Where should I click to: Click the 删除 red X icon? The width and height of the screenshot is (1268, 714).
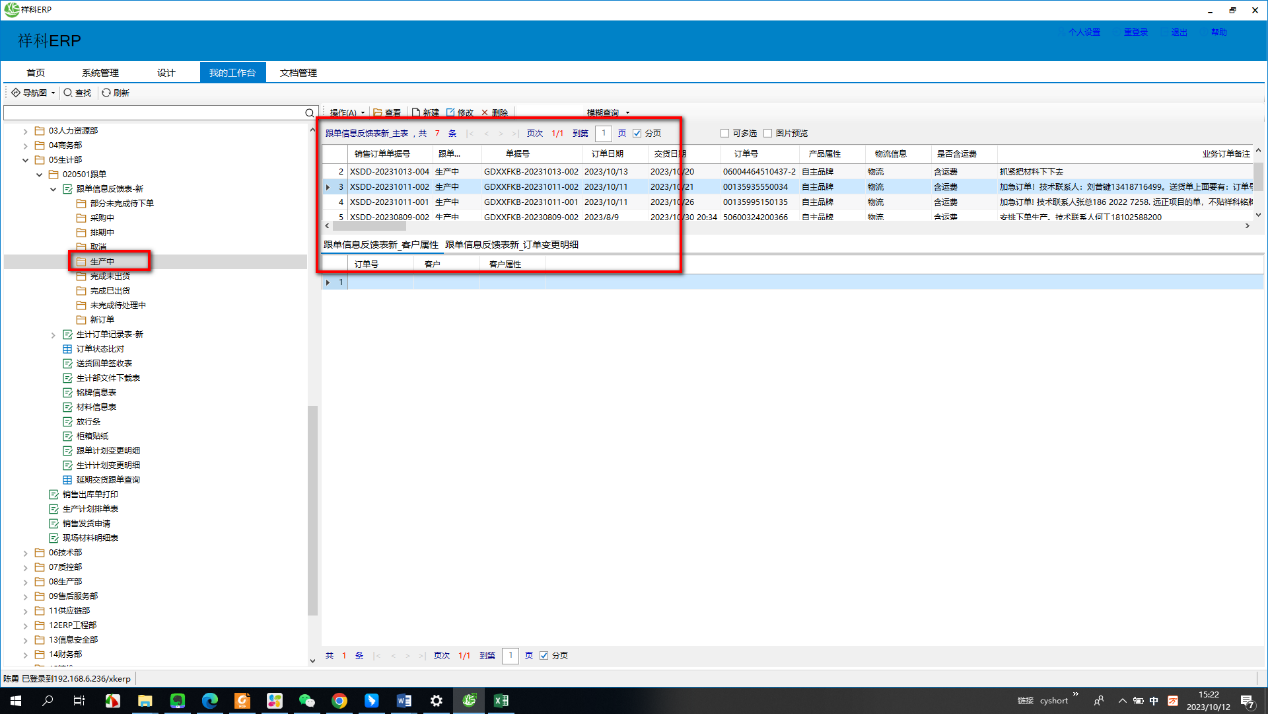point(485,113)
